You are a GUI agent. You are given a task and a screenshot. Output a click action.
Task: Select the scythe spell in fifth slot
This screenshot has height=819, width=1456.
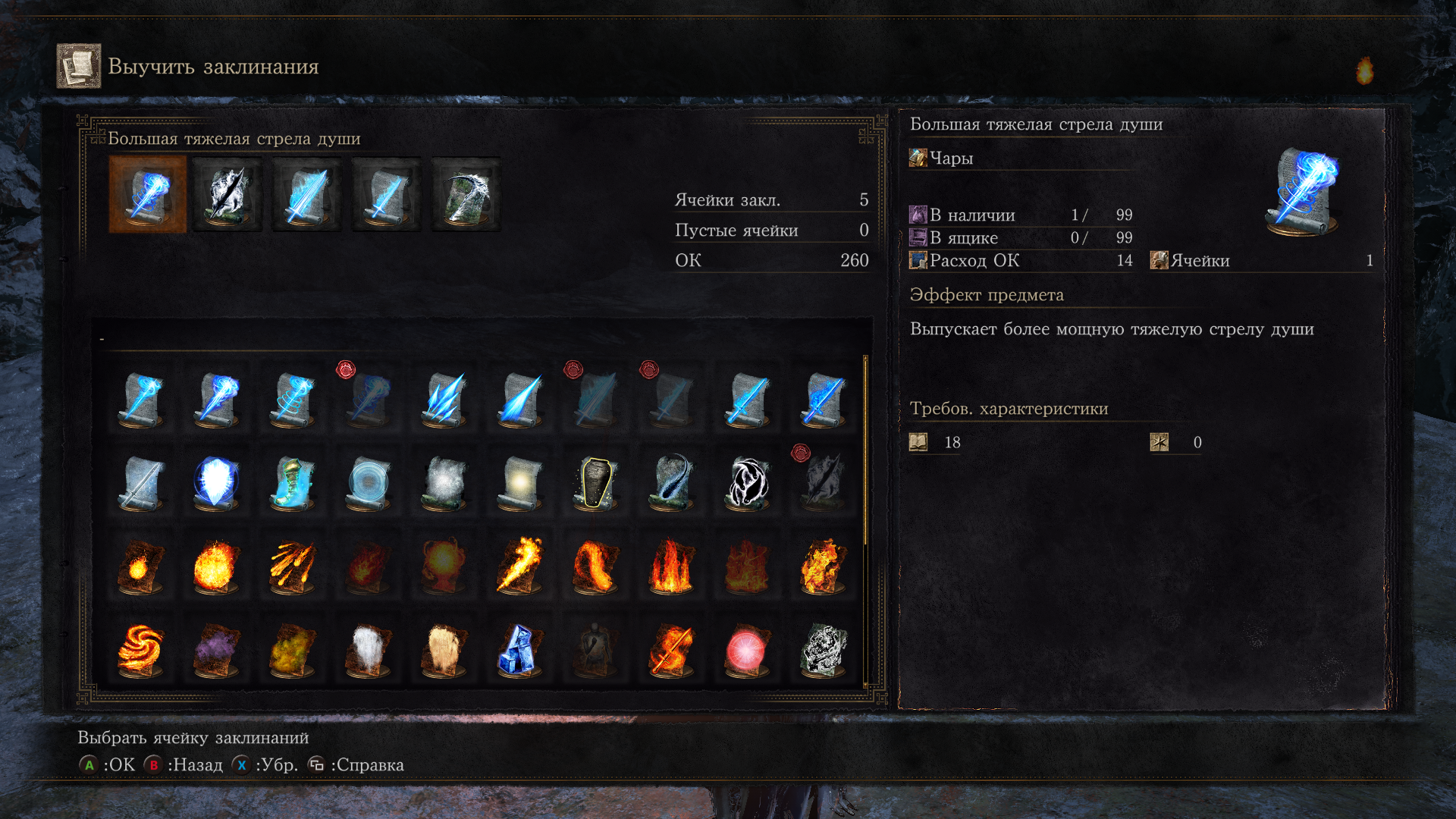coord(466,194)
